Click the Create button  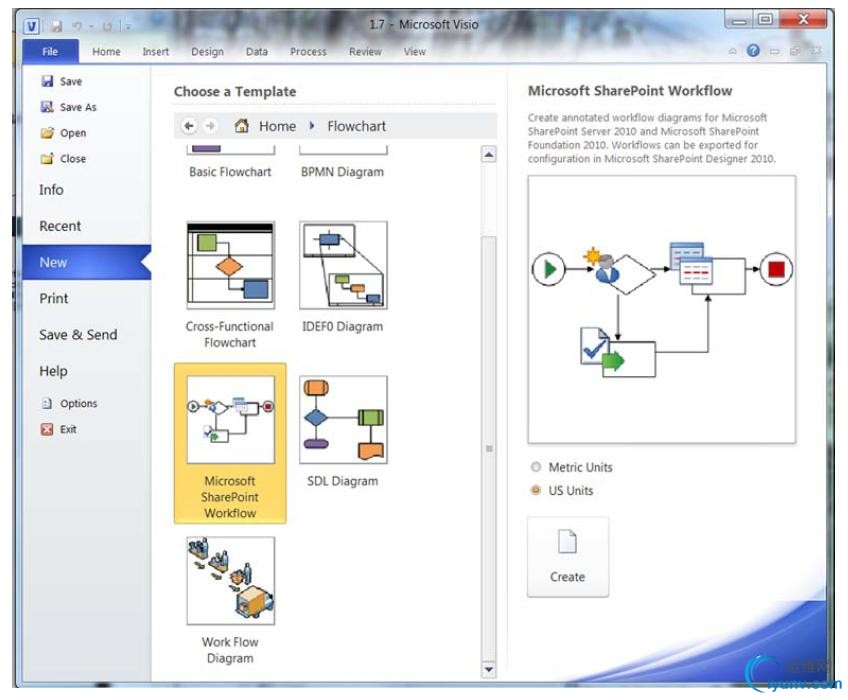568,557
